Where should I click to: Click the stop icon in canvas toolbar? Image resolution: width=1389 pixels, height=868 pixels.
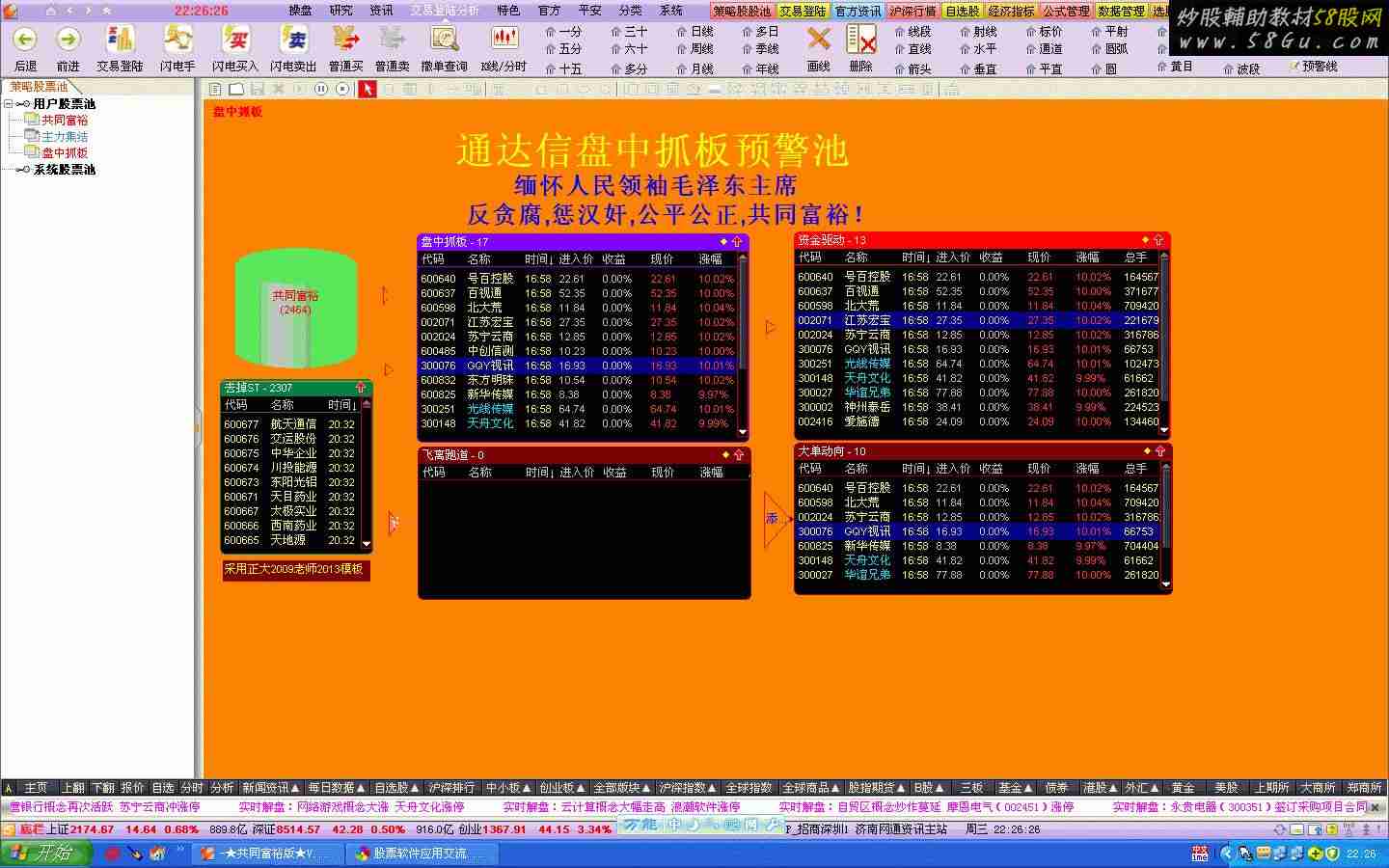(x=342, y=89)
